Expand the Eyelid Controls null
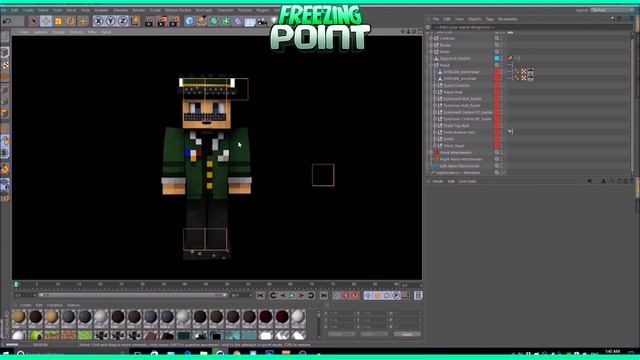 click(x=435, y=85)
